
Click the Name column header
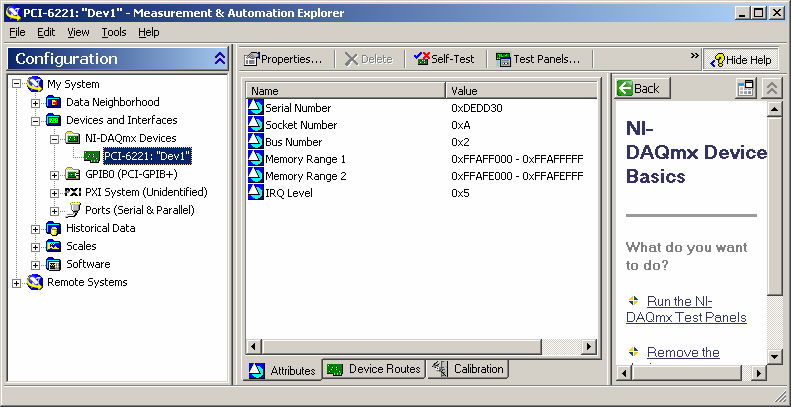click(346, 91)
